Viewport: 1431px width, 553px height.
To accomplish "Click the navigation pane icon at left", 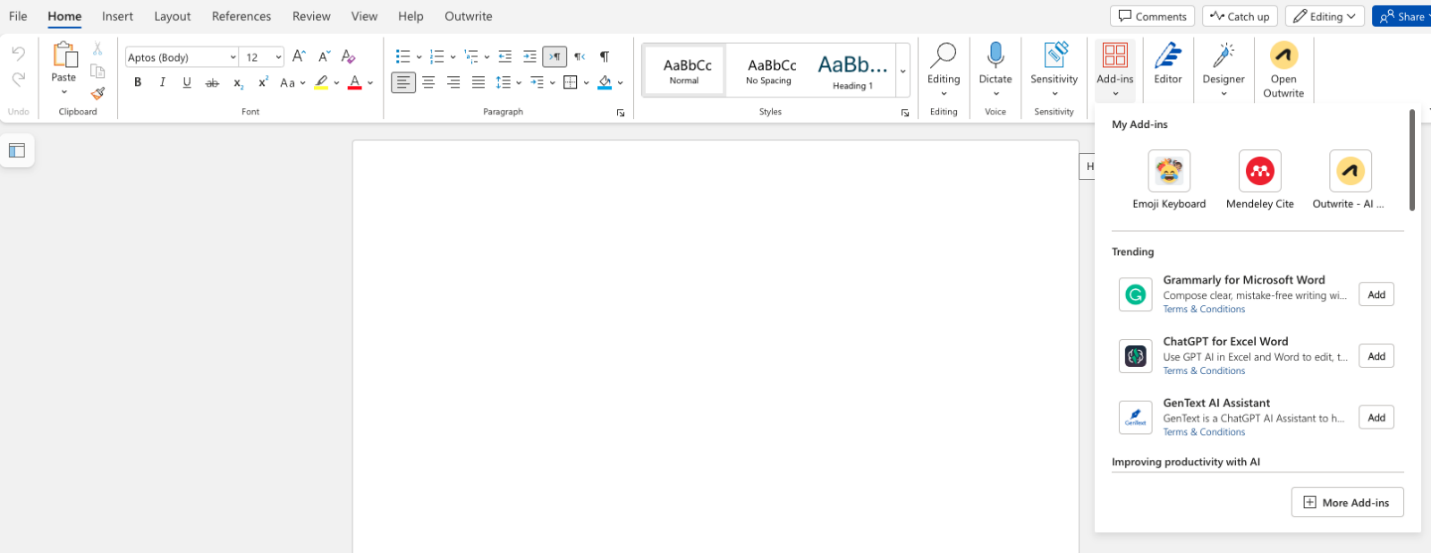I will [x=17, y=151].
